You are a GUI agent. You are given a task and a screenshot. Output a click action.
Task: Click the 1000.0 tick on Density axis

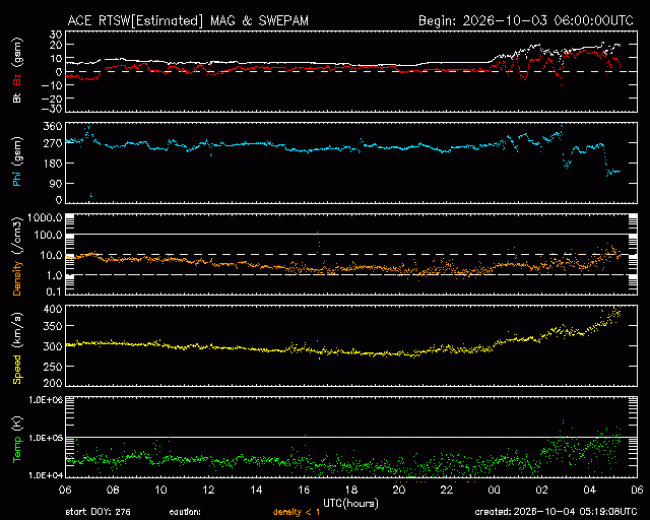click(x=44, y=218)
